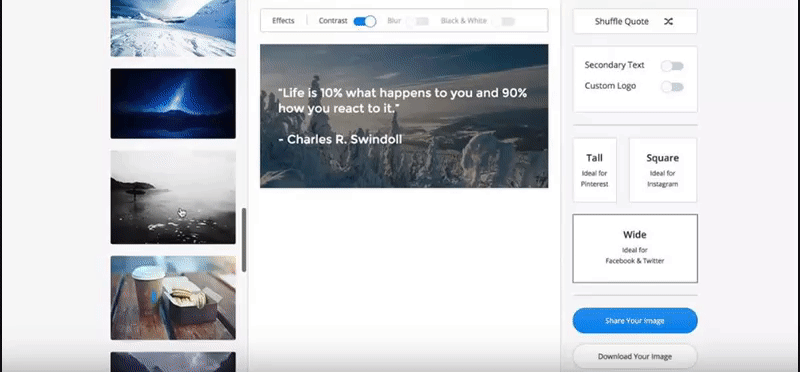The height and width of the screenshot is (372, 800).
Task: Select the dark blue aurora thumbnail
Action: (x=173, y=104)
